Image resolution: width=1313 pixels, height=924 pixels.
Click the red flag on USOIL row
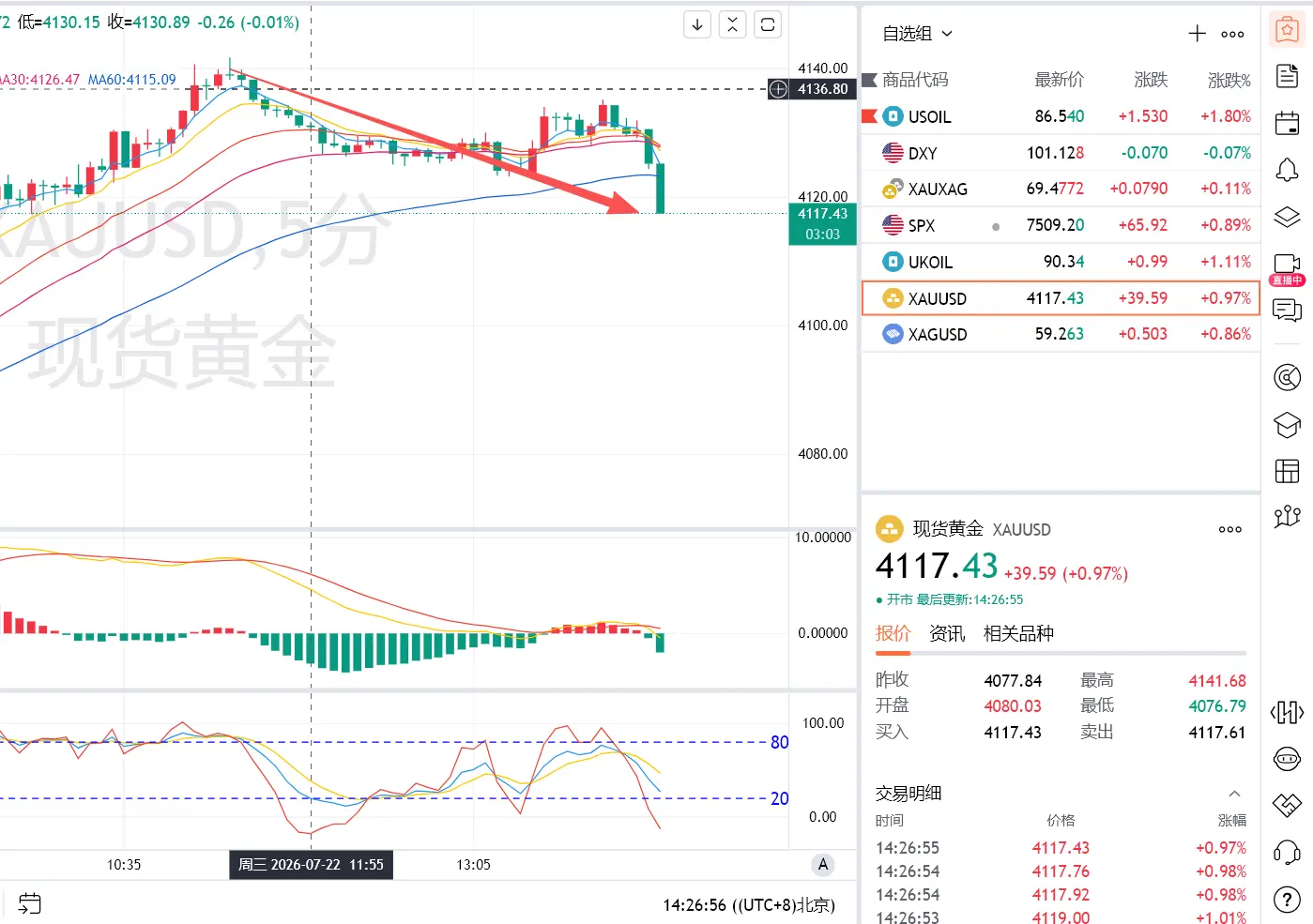[x=869, y=116]
